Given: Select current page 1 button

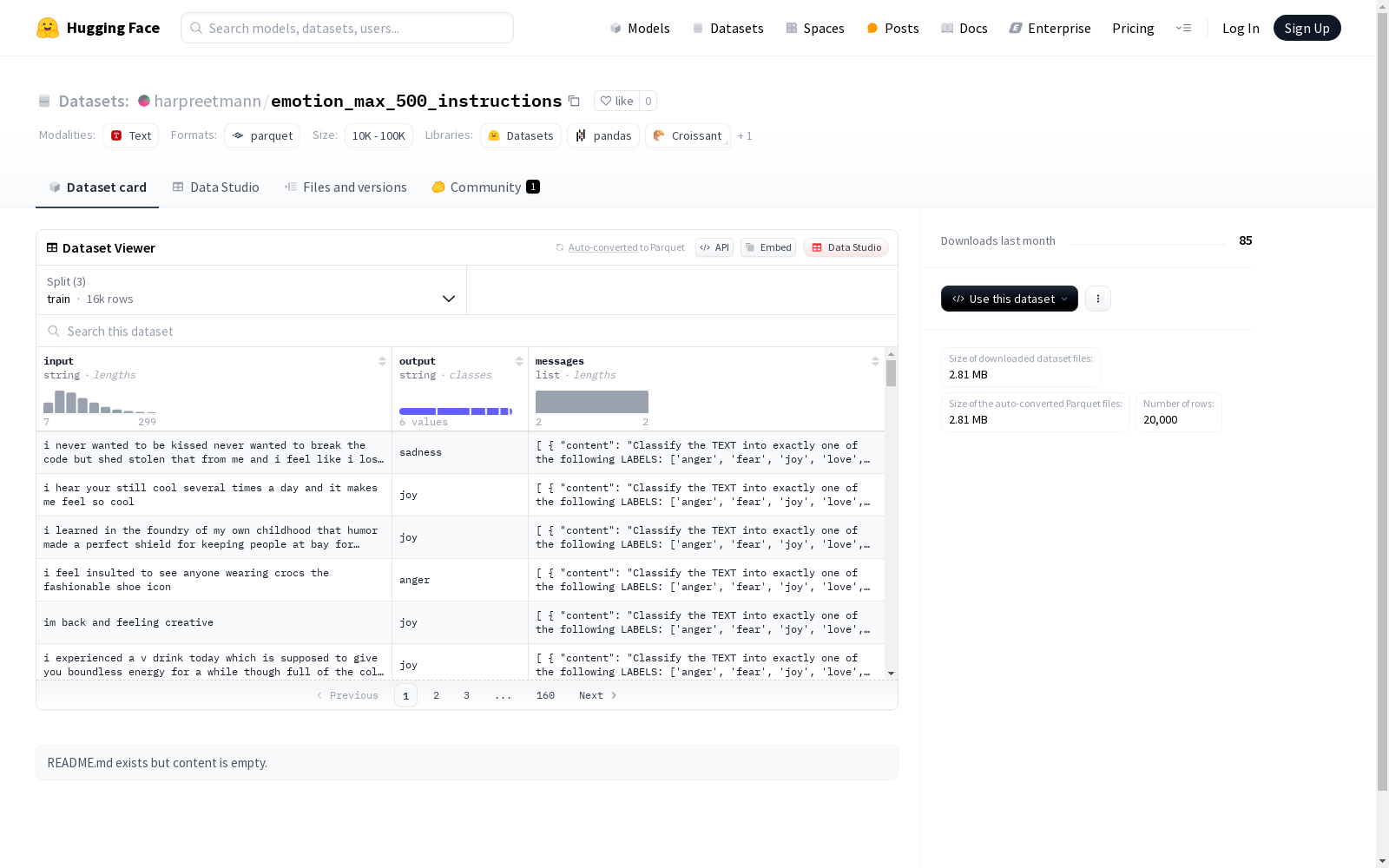Looking at the screenshot, I should tap(405, 695).
